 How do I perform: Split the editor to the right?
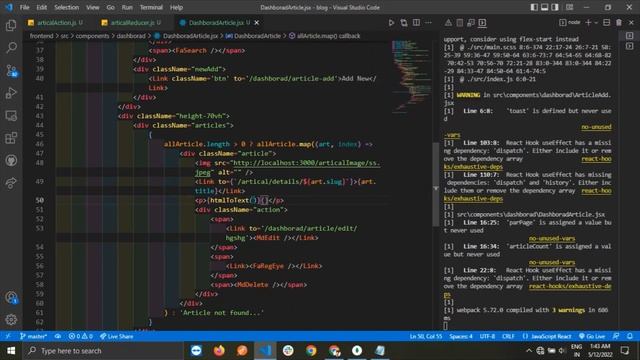(416, 23)
